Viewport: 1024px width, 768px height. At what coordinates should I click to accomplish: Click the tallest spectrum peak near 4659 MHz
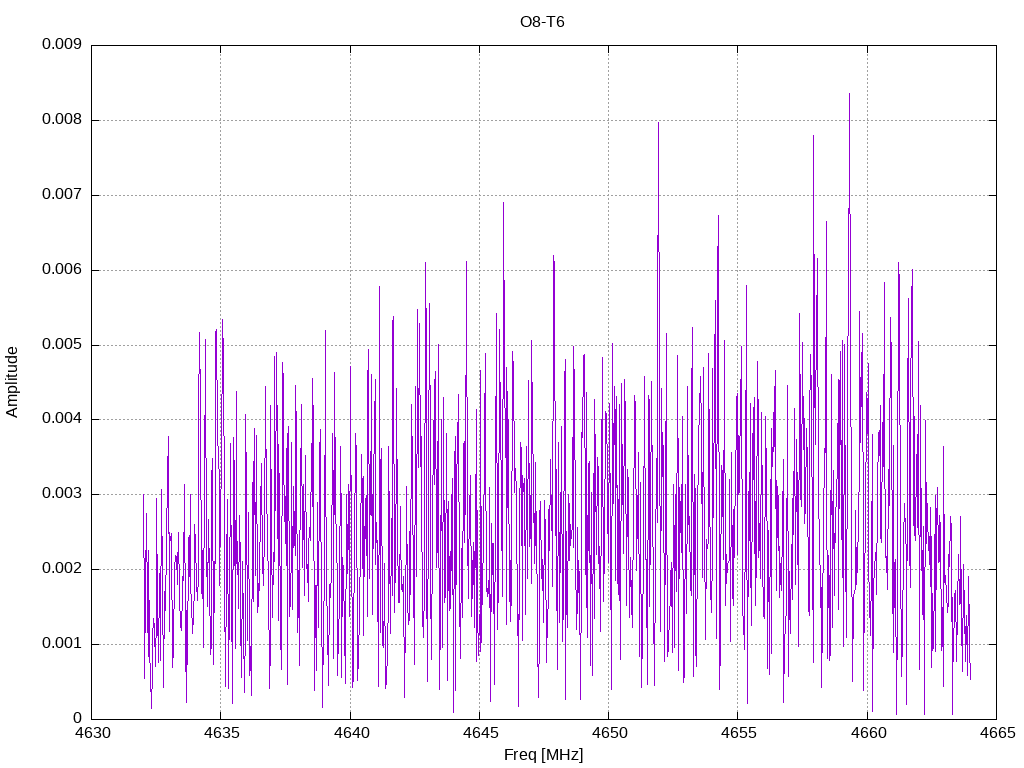point(849,94)
